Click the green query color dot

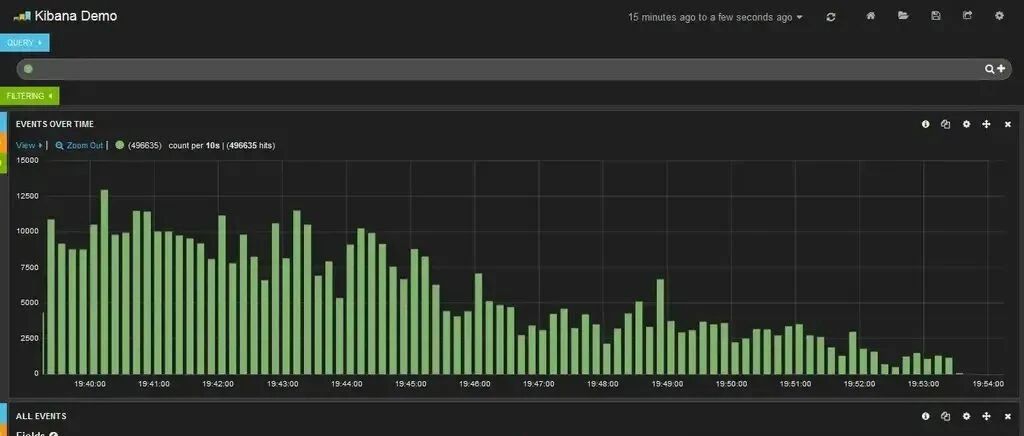click(28, 69)
